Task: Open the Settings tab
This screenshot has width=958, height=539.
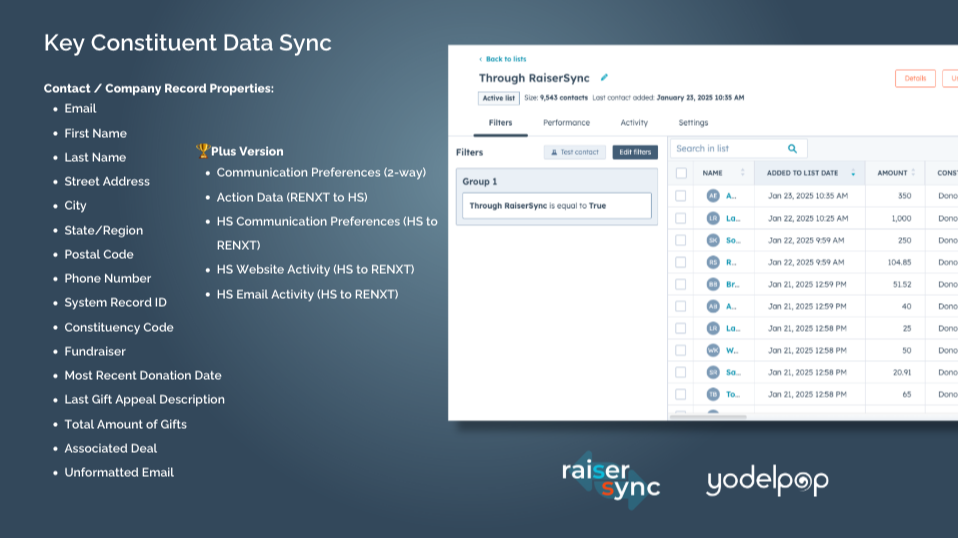Action: 693,123
